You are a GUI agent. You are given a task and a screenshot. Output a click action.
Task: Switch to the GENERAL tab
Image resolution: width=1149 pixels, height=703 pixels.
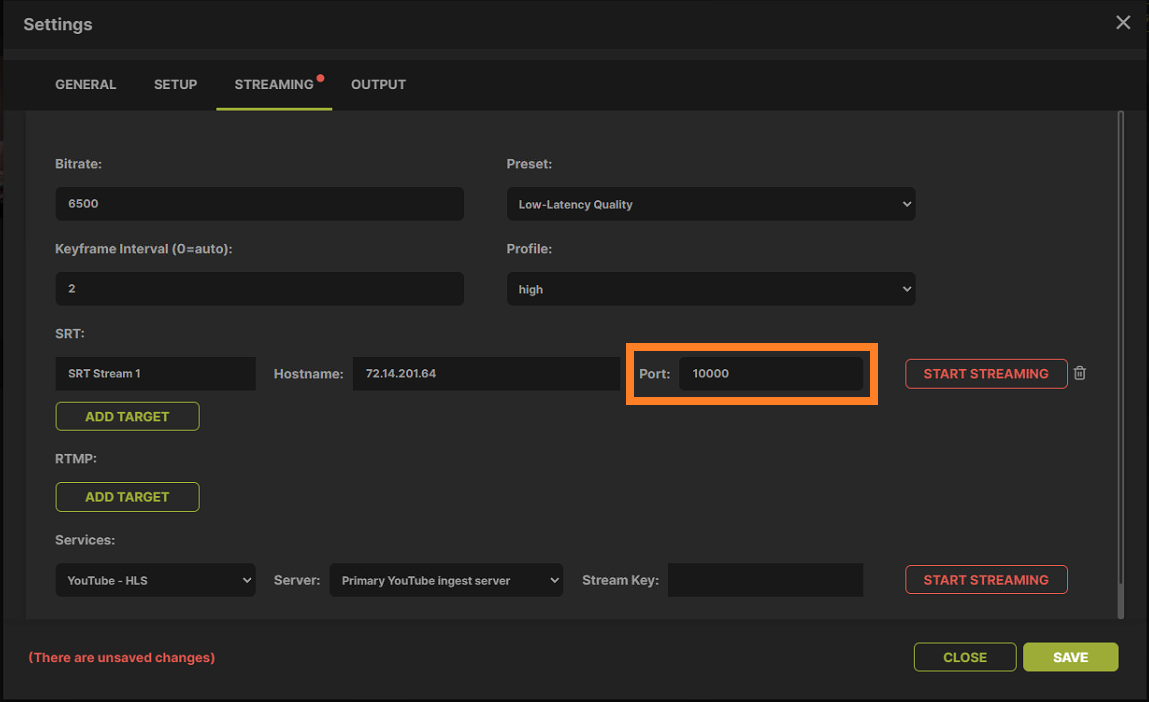(86, 84)
